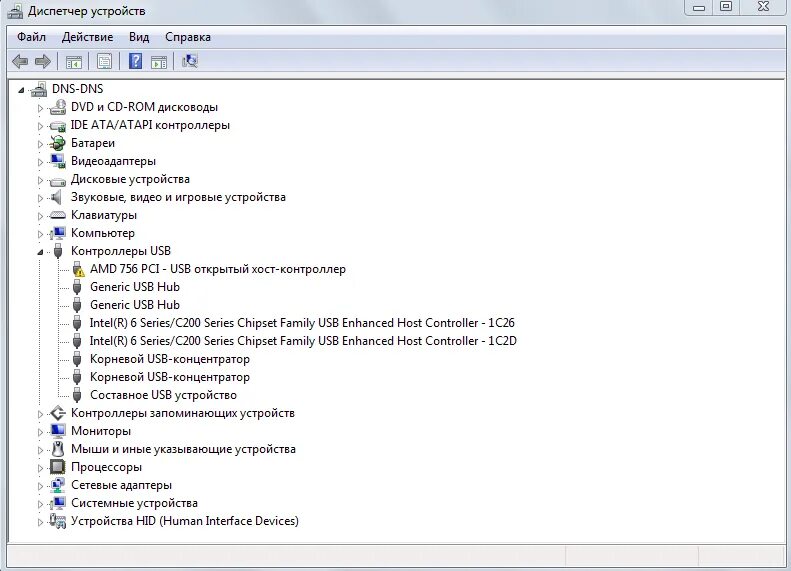The width and height of the screenshot is (791, 571).
Task: Open the Вид menu
Action: click(x=139, y=37)
